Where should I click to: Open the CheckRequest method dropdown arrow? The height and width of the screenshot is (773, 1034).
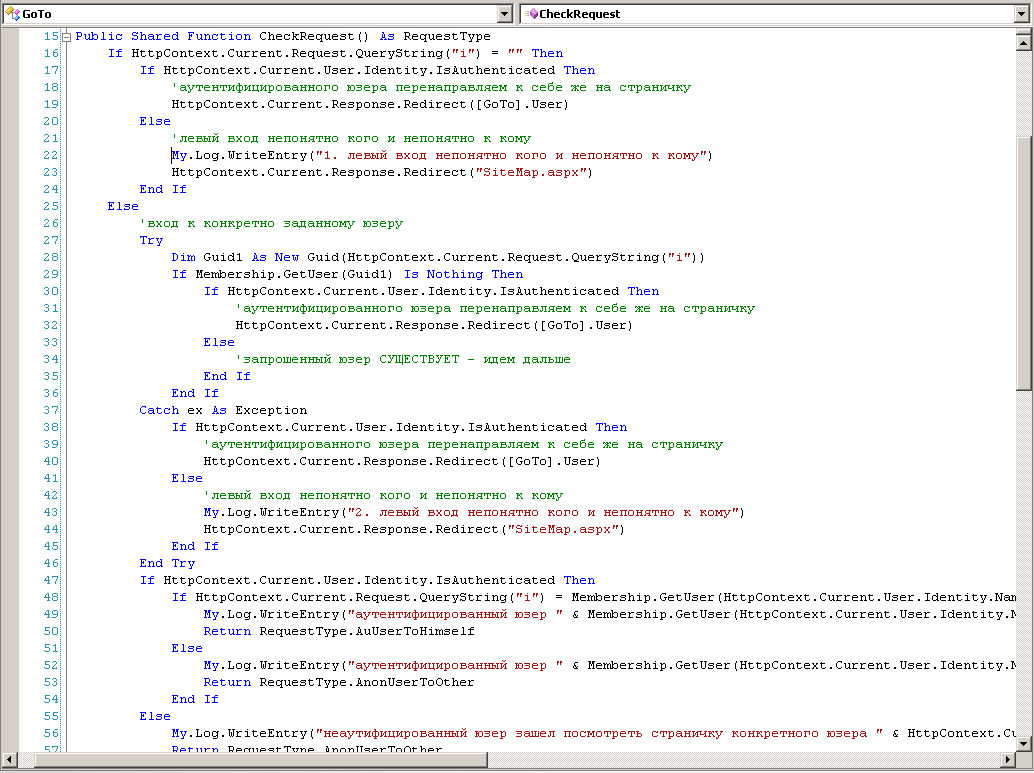click(x=1021, y=14)
